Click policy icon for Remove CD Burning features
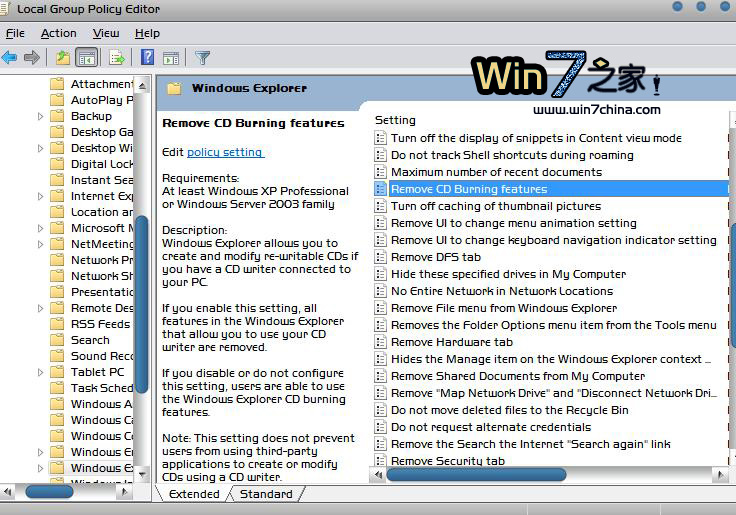Screen dimensions: 736x515 (x=380, y=189)
